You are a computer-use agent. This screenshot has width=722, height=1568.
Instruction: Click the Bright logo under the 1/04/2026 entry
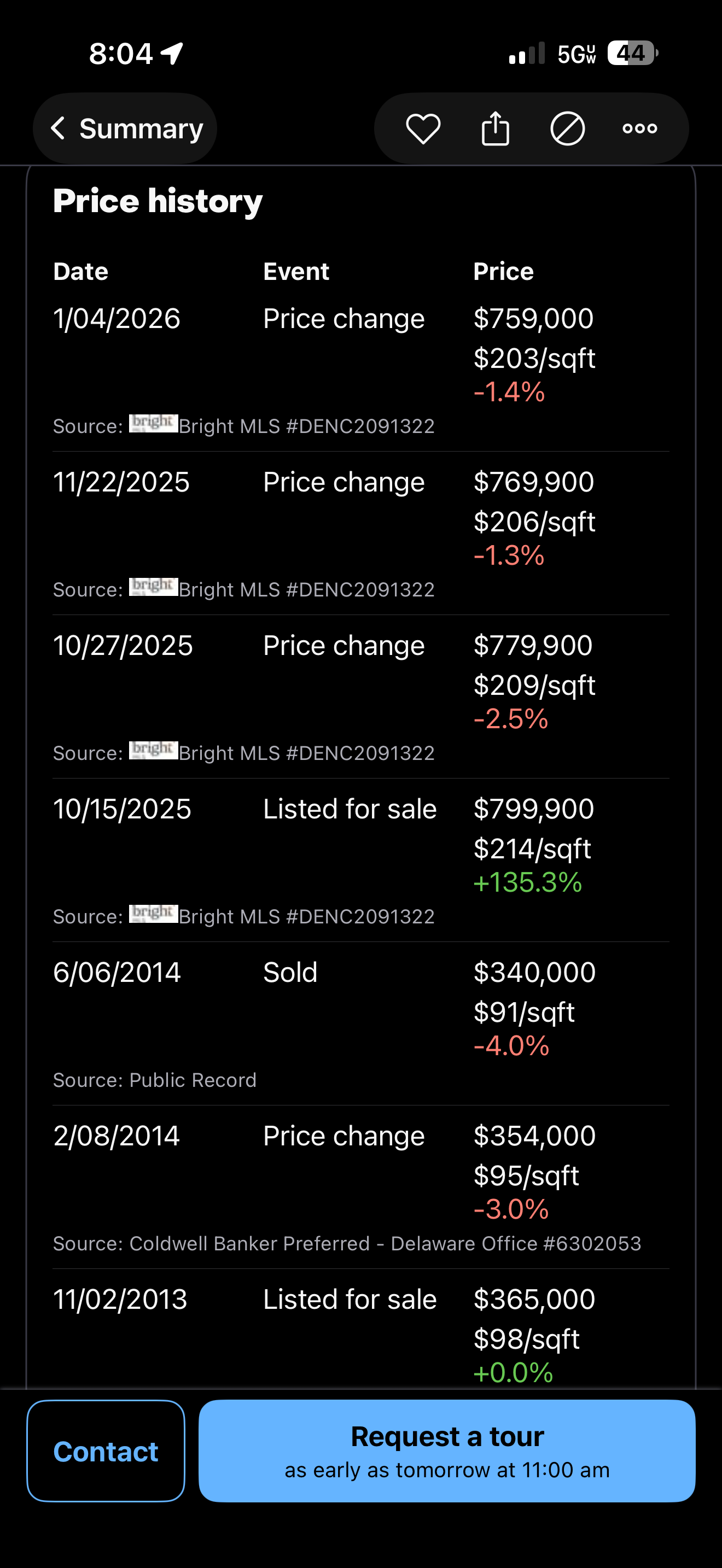tap(153, 424)
